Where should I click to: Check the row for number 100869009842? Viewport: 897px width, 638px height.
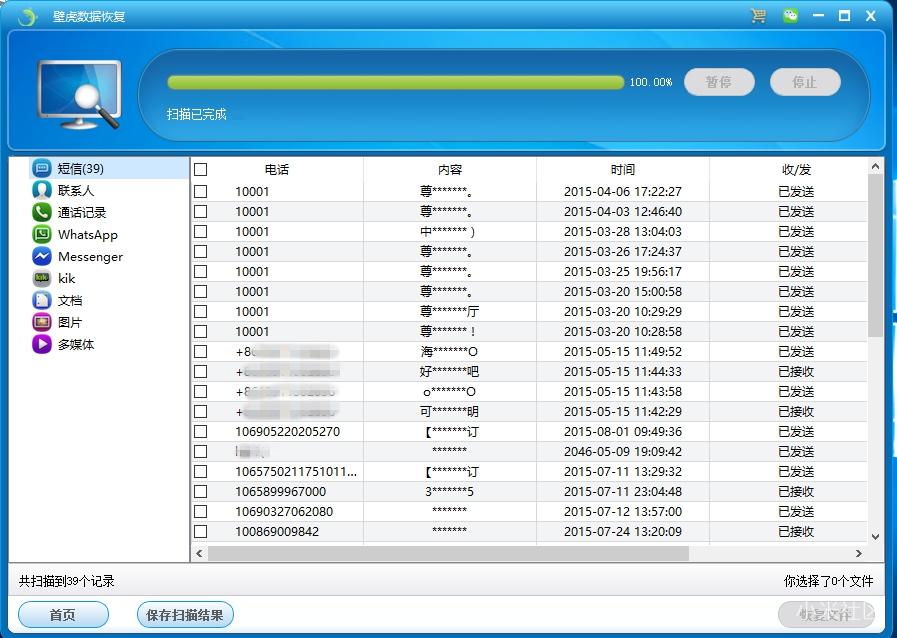point(200,532)
